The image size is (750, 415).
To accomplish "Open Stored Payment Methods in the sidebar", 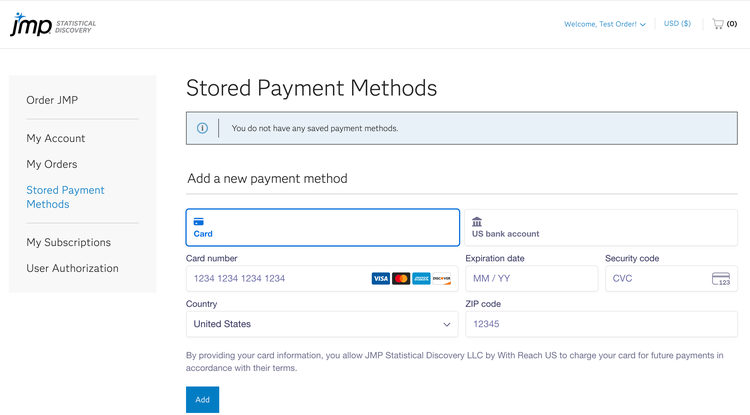I will pos(65,197).
